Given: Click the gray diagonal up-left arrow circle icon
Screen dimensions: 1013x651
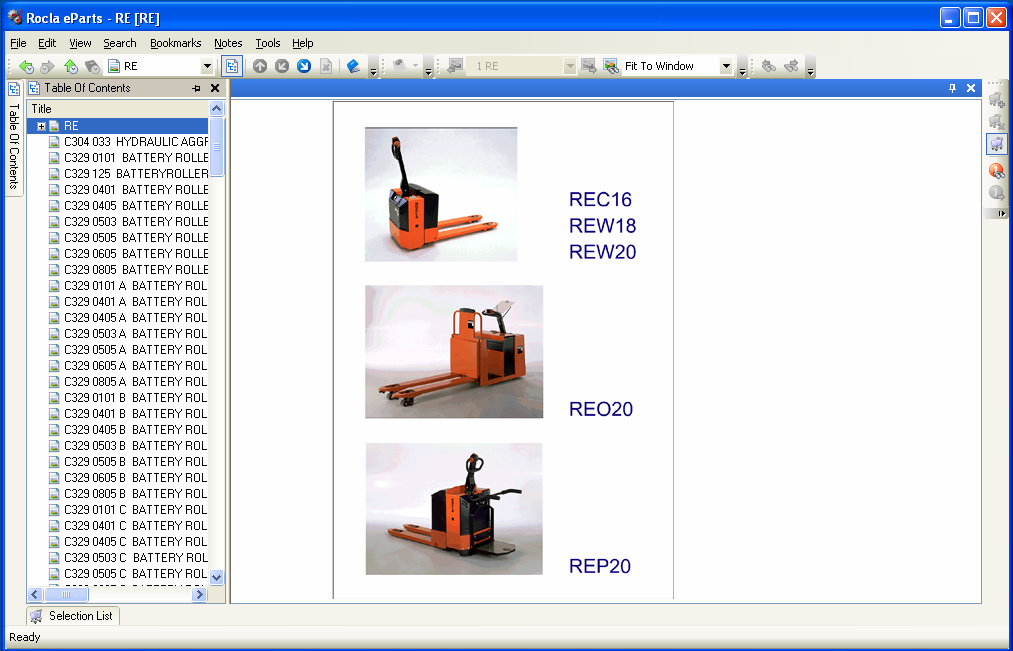Looking at the screenshot, I should coord(282,66).
